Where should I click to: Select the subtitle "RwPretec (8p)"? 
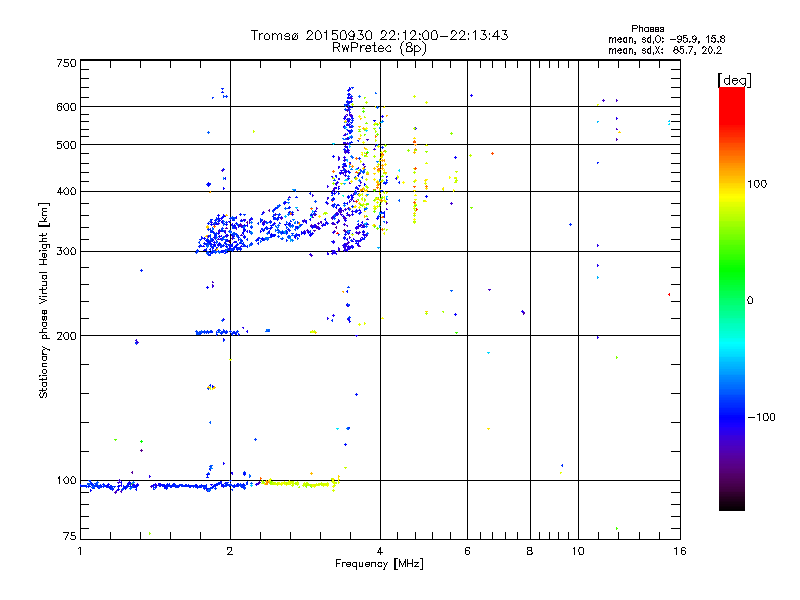click(x=379, y=48)
